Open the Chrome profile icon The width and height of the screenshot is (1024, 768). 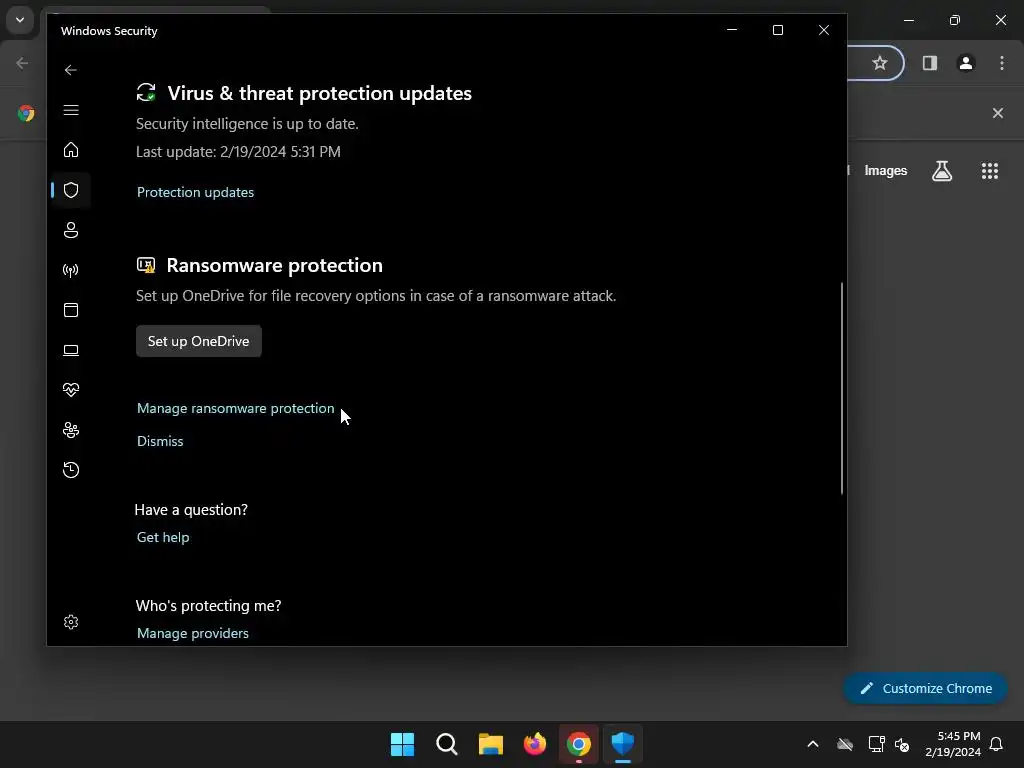point(966,63)
